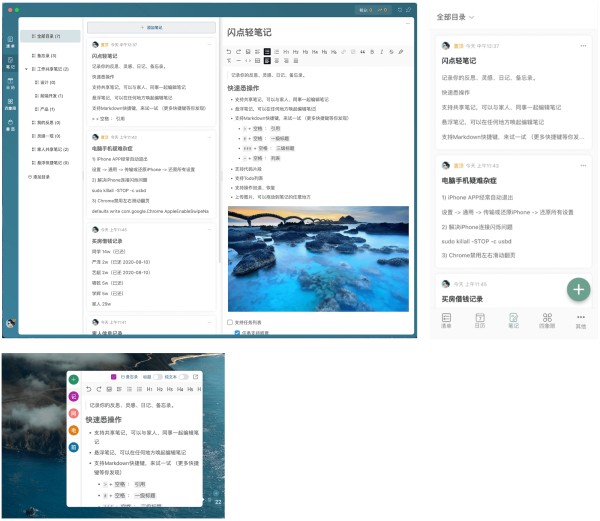
Task: Click the bottom tomato timer sidebar icon
Action: pos(10,125)
